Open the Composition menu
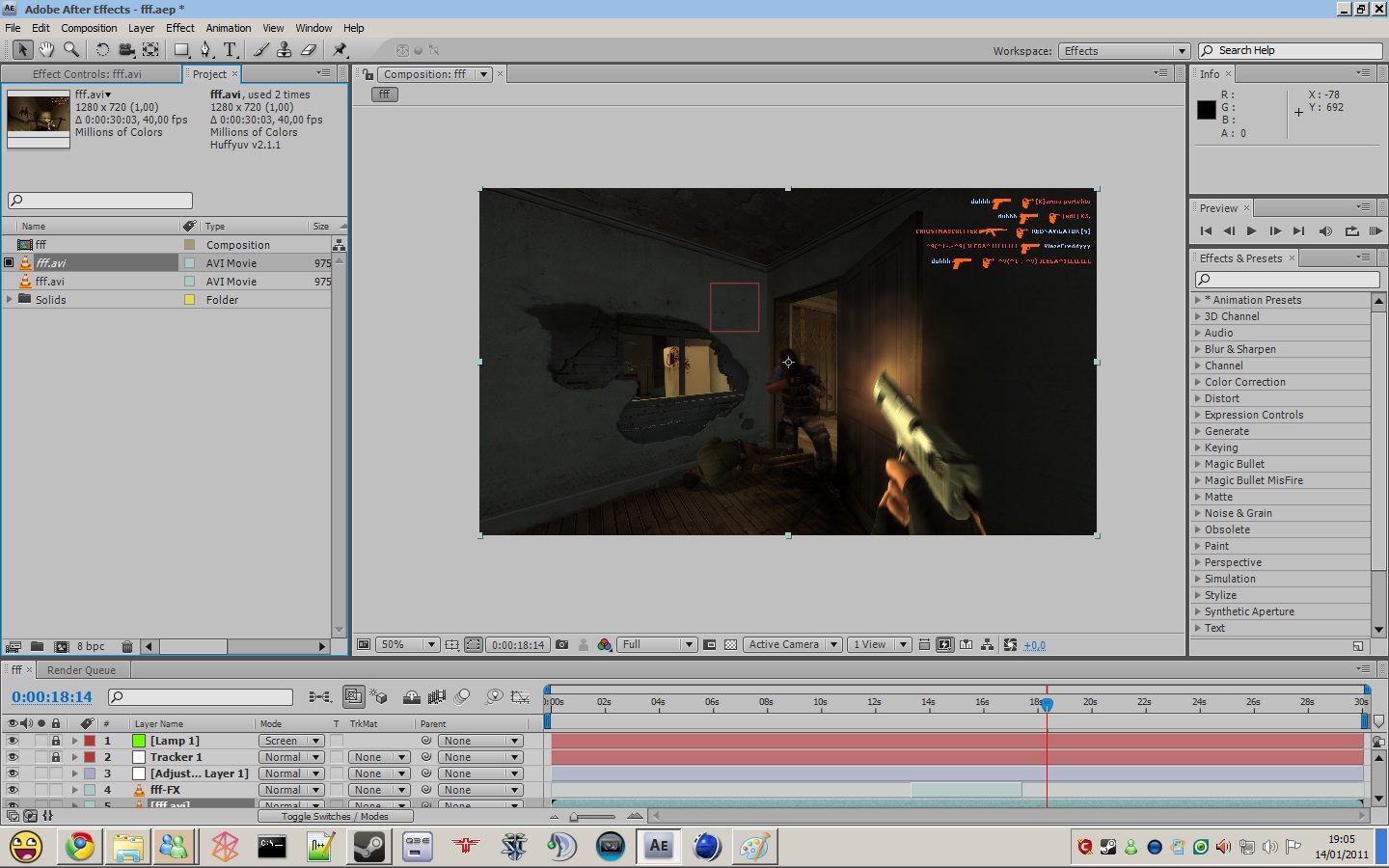 (x=89, y=28)
